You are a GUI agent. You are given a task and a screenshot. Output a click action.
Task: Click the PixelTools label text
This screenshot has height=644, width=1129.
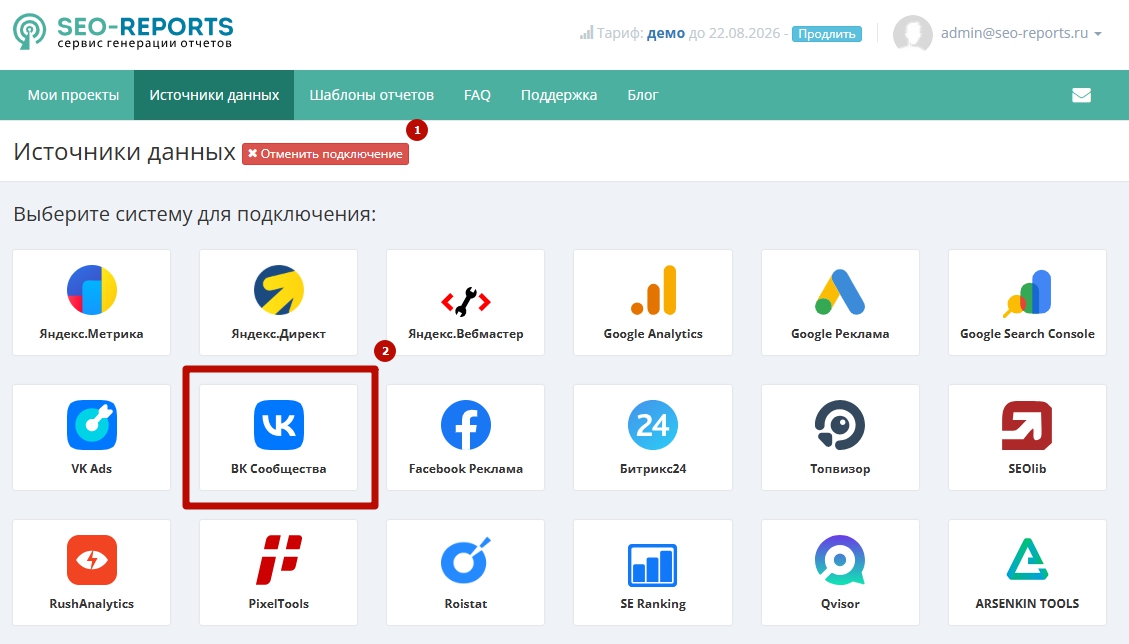279,604
